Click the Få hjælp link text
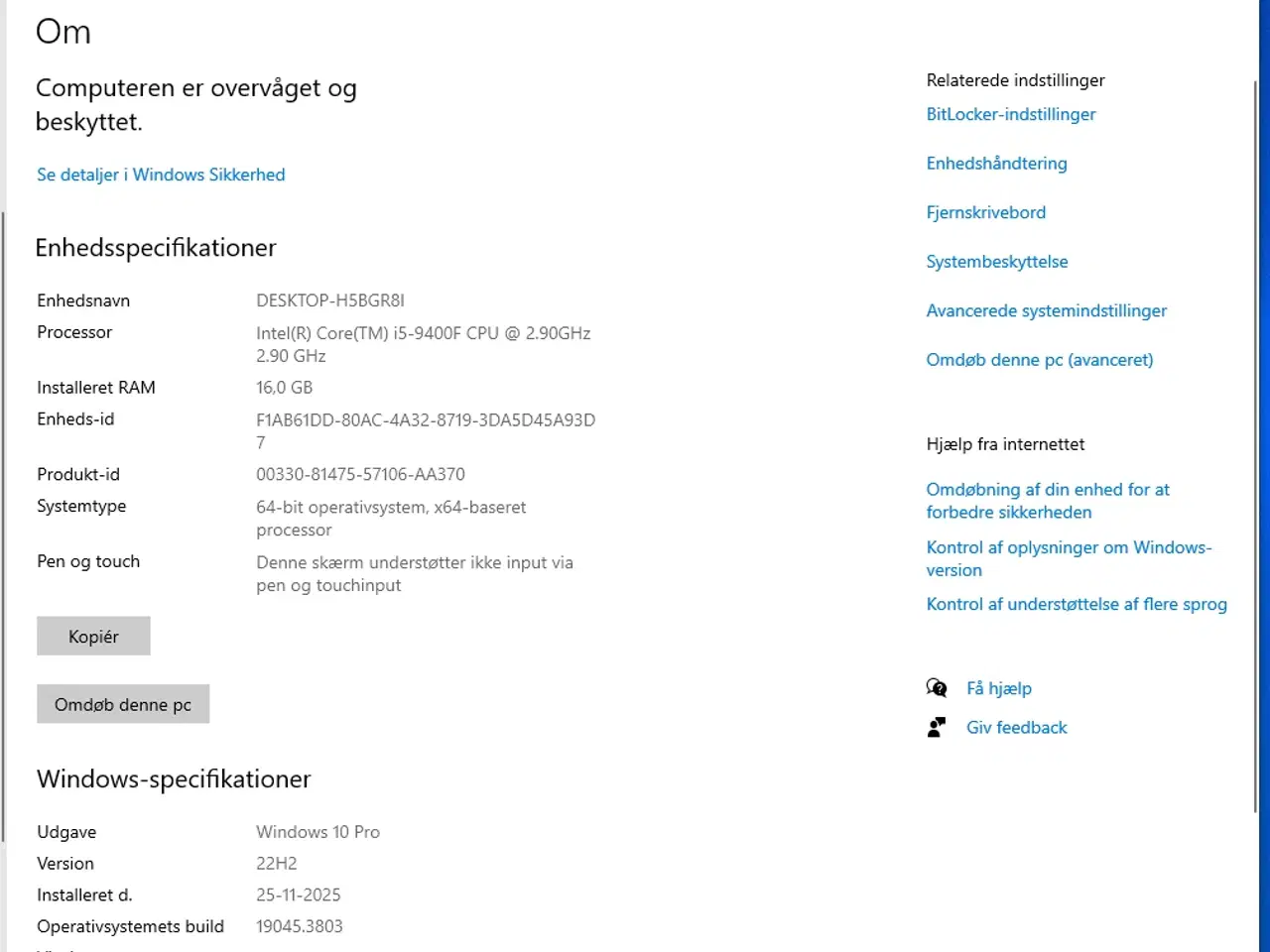1270x952 pixels. click(x=999, y=687)
